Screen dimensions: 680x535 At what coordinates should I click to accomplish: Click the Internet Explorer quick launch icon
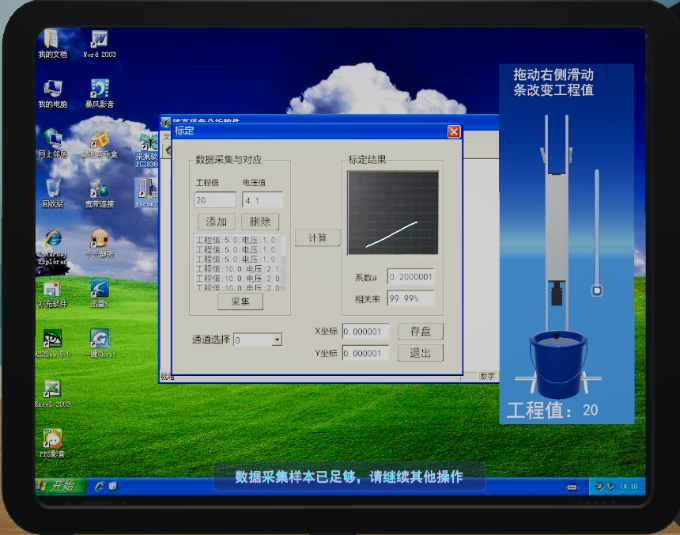click(99, 486)
